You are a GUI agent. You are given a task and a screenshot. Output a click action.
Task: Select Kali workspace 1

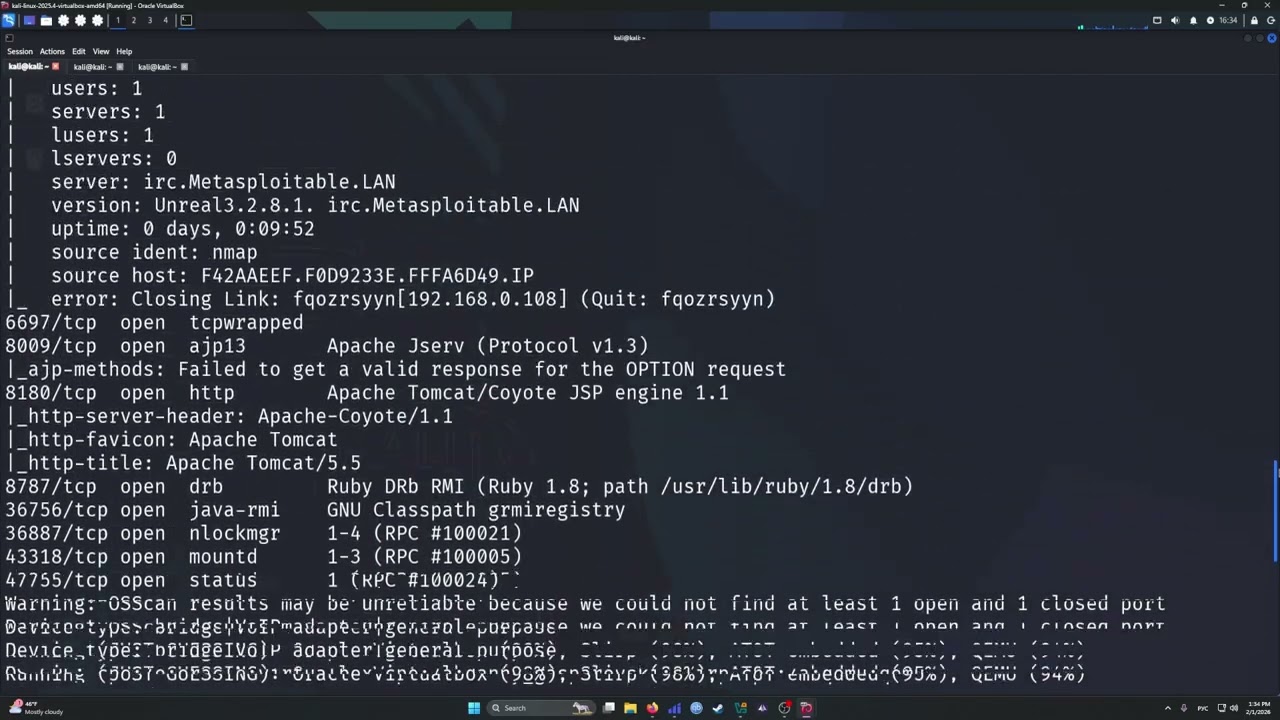point(118,20)
